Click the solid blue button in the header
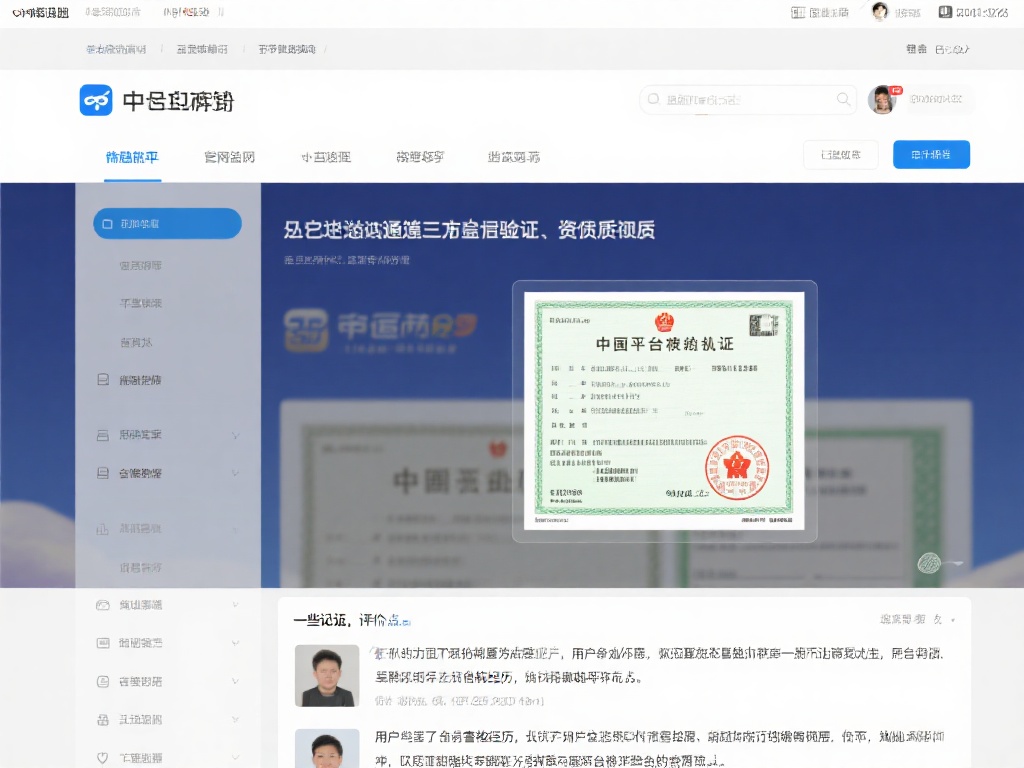The width and height of the screenshot is (1024, 768). pos(931,154)
